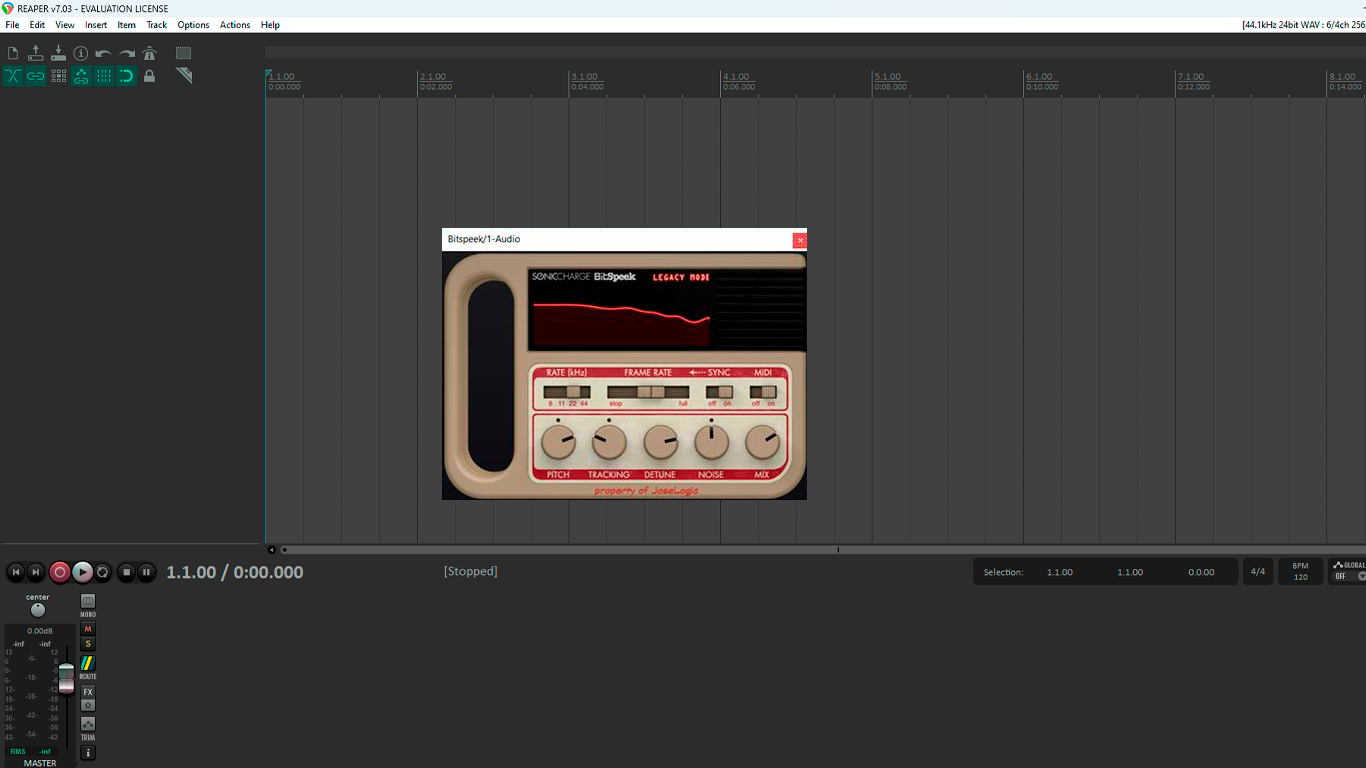Open the Track menu
Image resolution: width=1366 pixels, height=768 pixels.
[157, 25]
